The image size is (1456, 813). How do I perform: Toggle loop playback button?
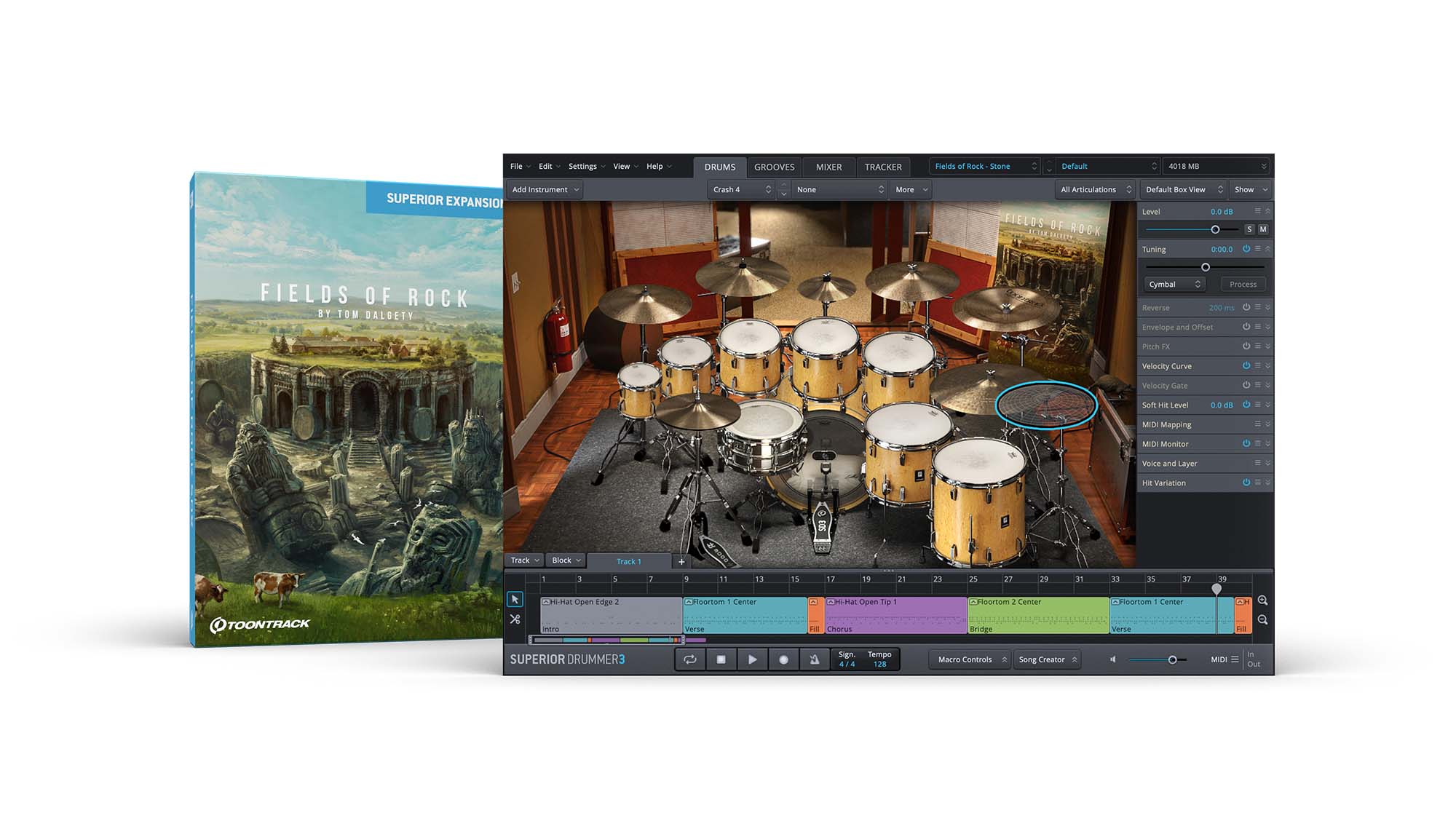pyautogui.click(x=689, y=659)
